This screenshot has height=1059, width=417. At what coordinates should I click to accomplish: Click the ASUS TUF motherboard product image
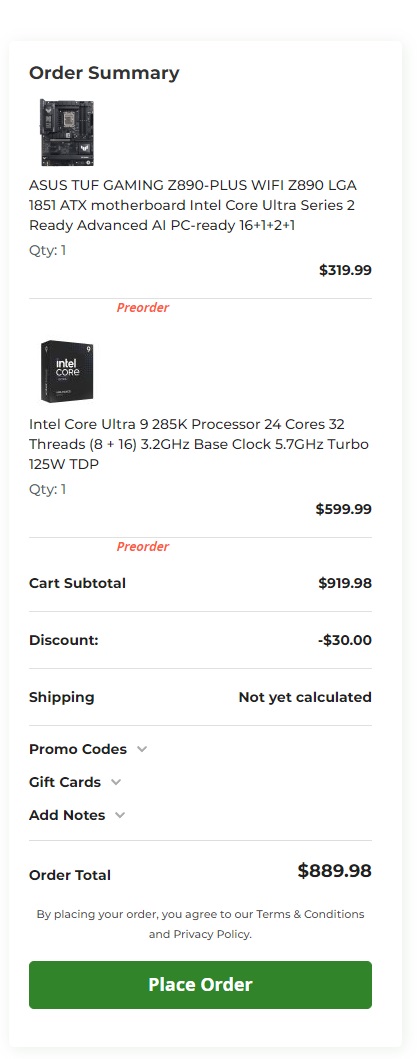click(x=66, y=132)
